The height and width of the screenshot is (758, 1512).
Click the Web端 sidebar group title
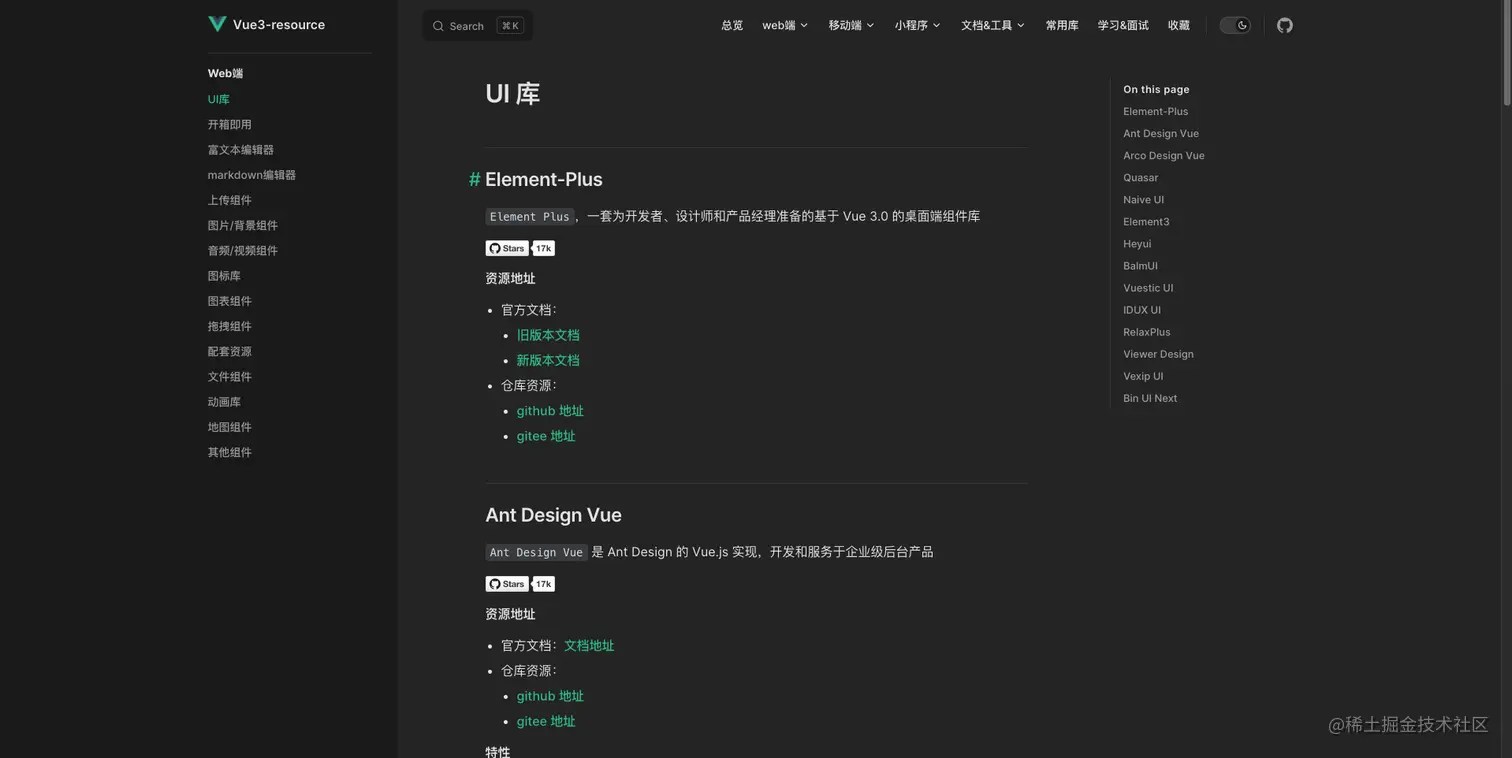click(225, 73)
